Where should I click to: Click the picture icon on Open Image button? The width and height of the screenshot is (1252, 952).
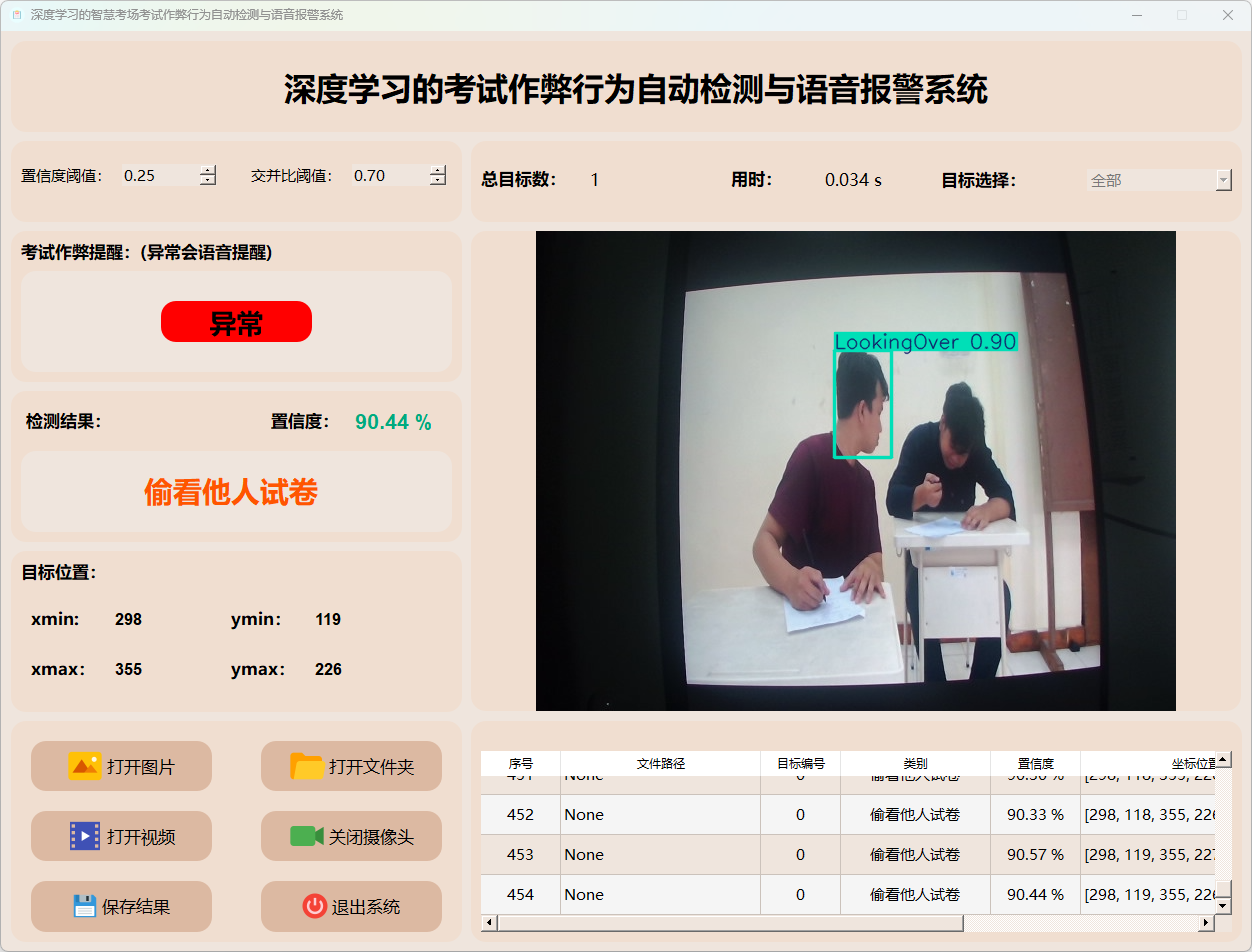click(85, 766)
